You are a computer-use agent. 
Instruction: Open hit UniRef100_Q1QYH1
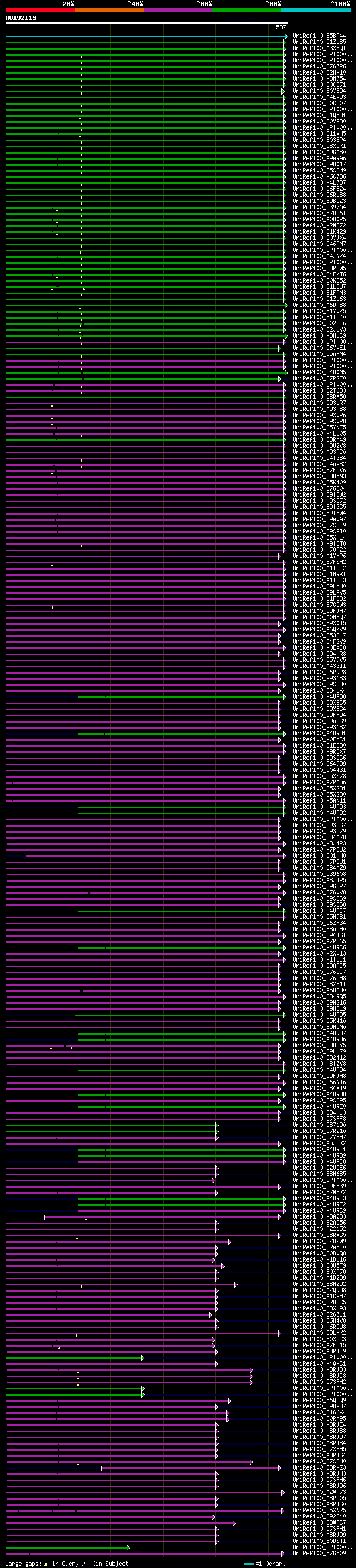coord(319,115)
